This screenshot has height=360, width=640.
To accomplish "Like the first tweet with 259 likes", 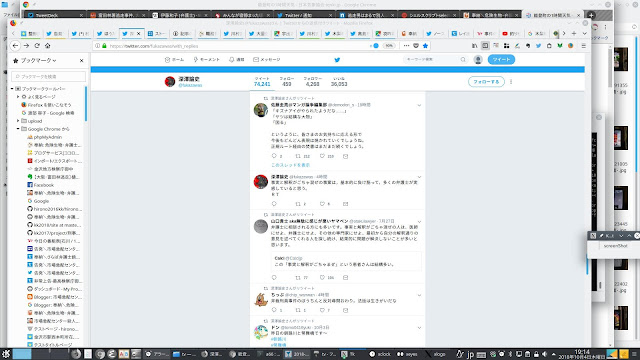I will coord(322,156).
